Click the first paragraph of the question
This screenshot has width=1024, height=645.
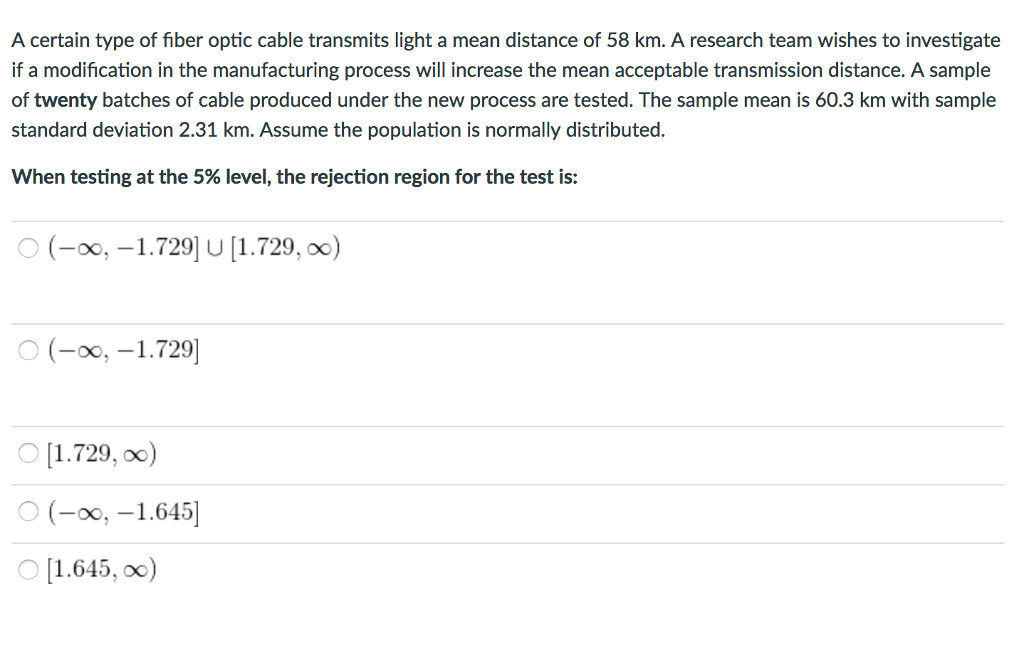(x=500, y=84)
